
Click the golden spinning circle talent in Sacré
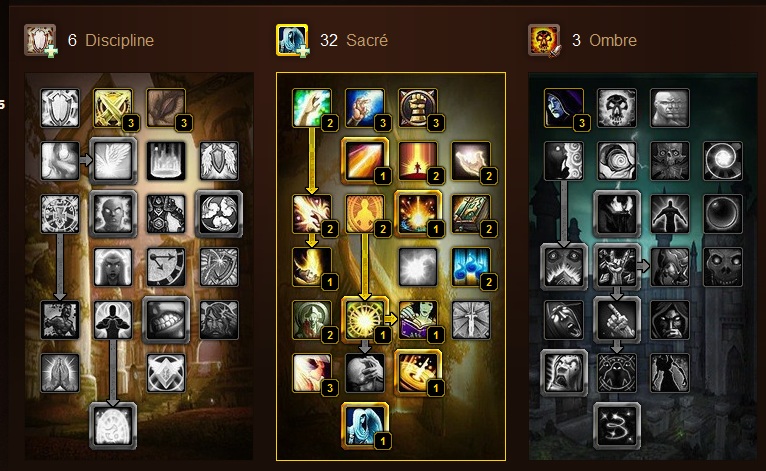point(418,373)
